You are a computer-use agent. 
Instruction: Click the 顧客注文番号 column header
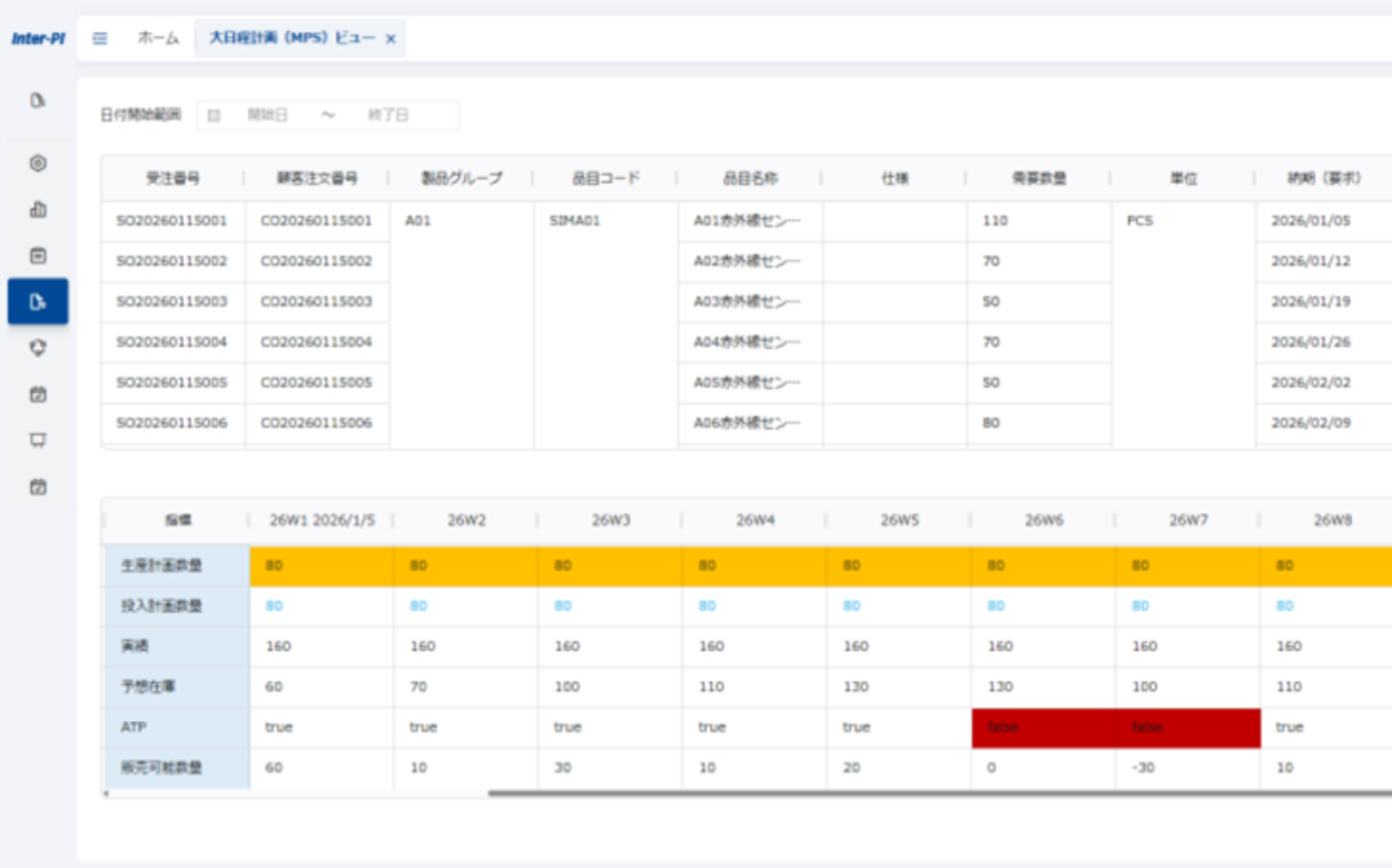317,178
